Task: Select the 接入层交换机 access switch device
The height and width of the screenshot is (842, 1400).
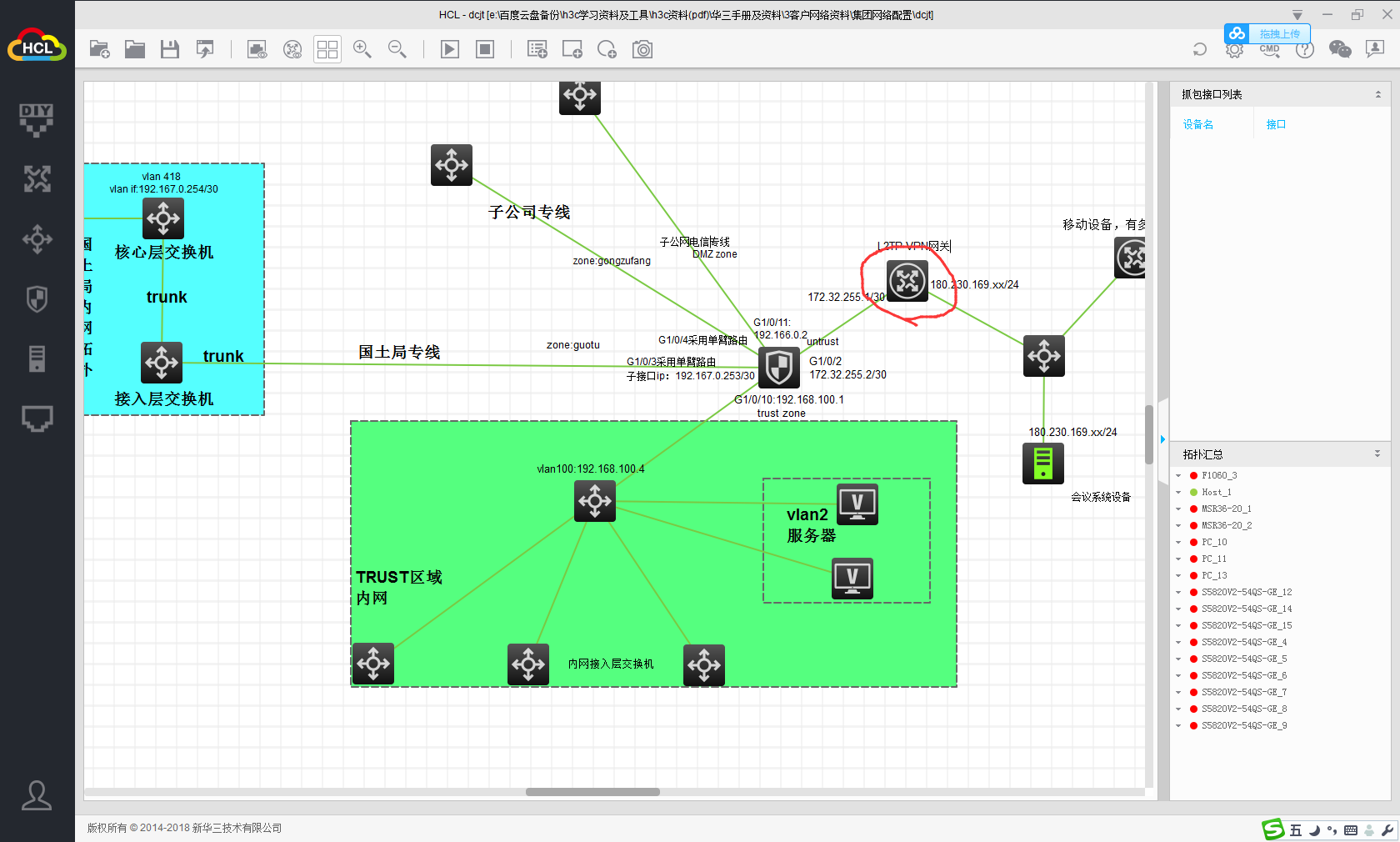Action: (x=162, y=363)
